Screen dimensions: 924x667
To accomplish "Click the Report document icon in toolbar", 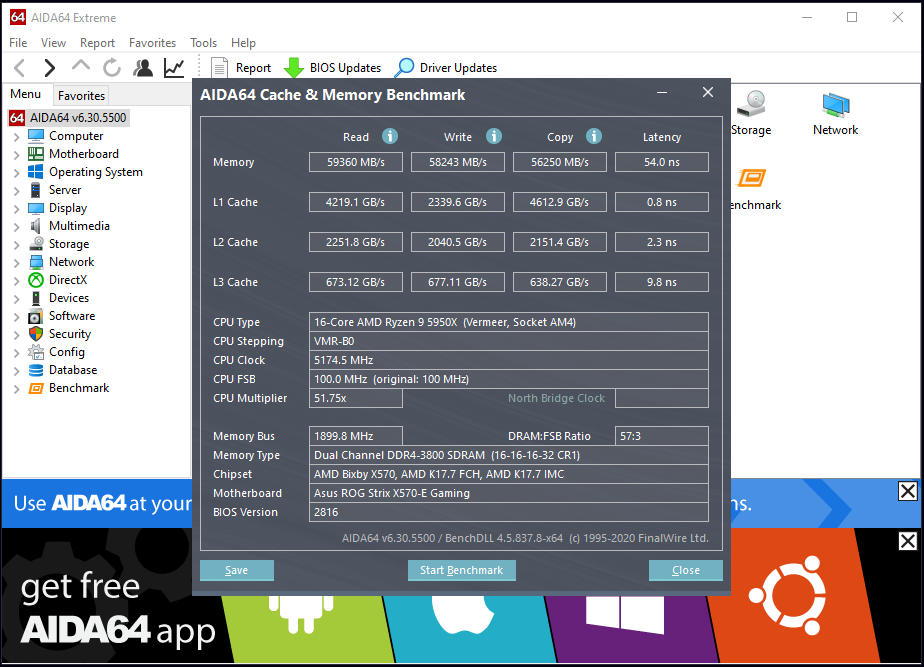I will 219,68.
